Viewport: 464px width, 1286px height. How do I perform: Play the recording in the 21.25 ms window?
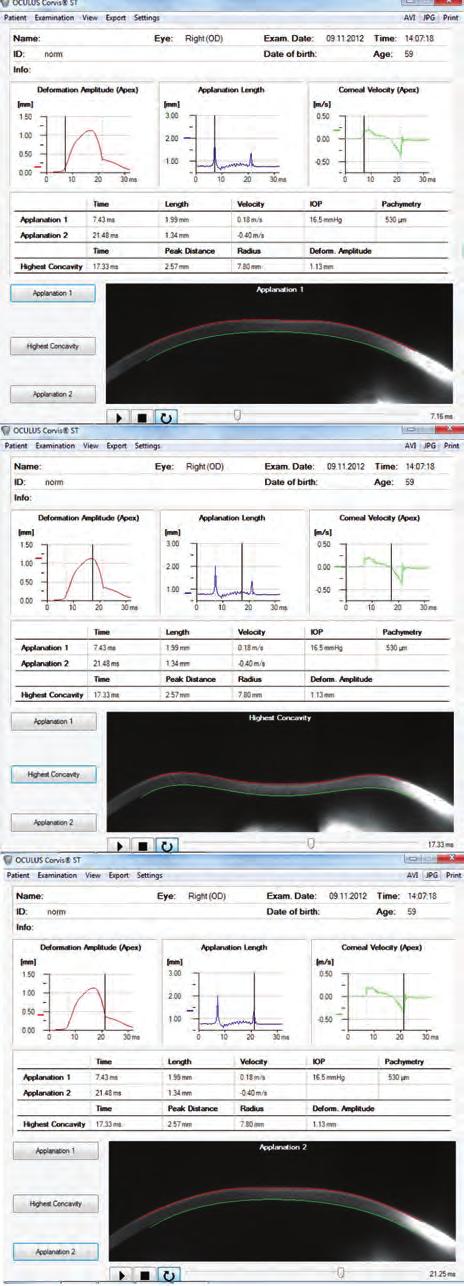coord(123,1274)
